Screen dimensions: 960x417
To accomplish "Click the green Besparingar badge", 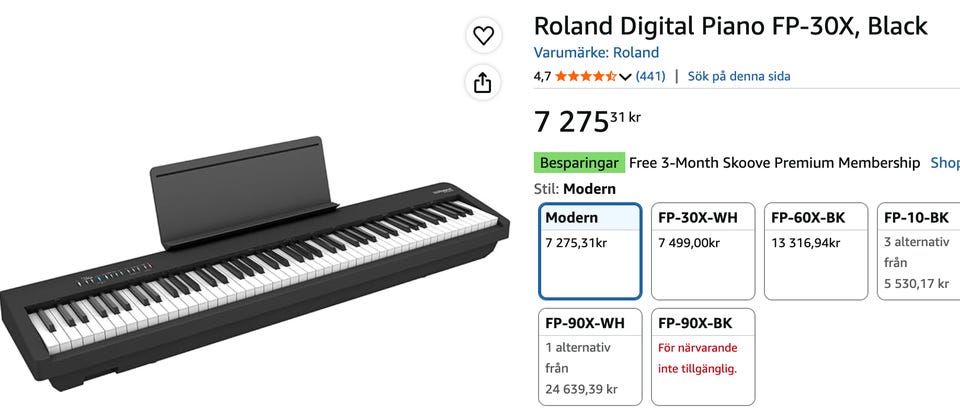I will click(579, 163).
